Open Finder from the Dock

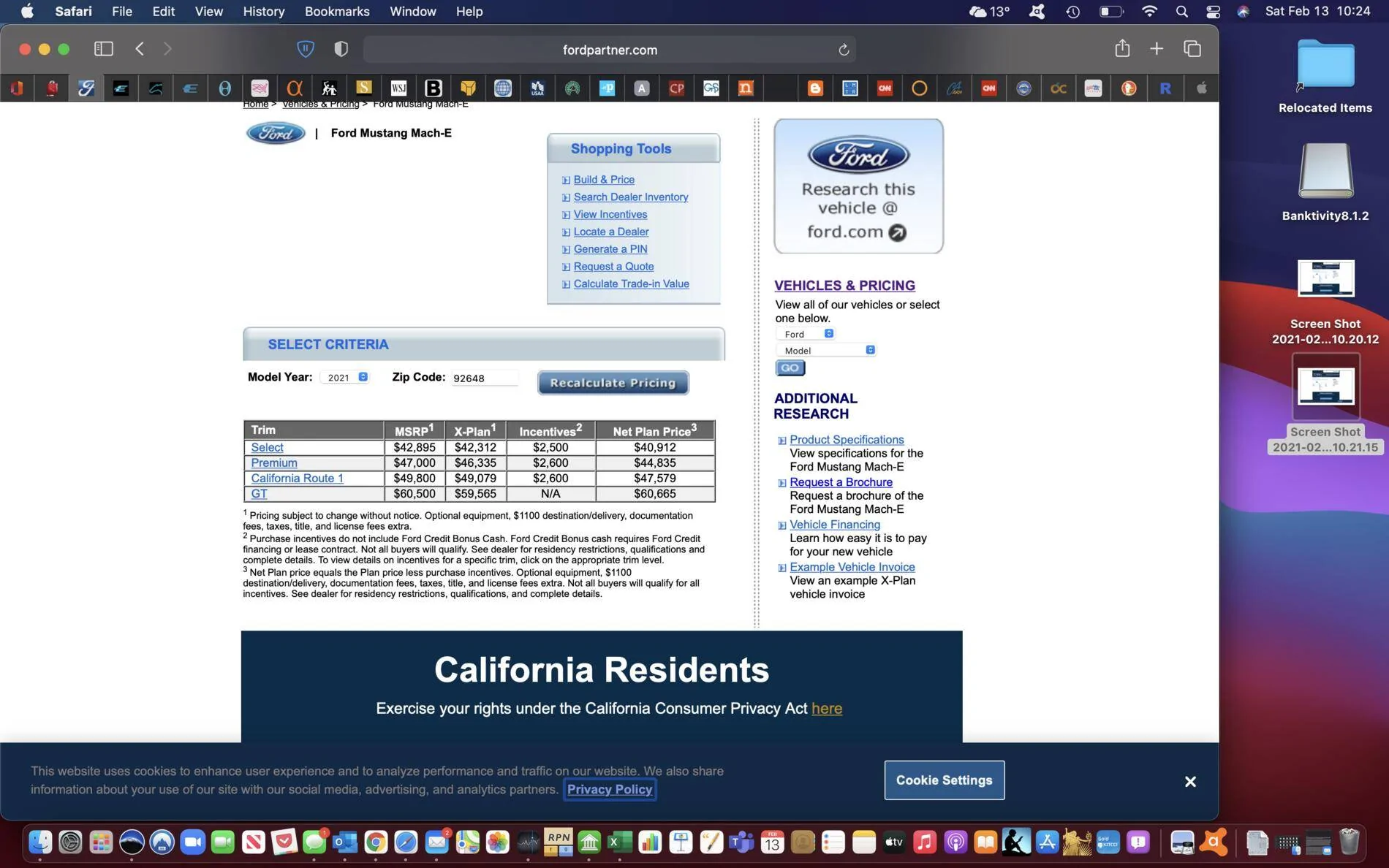(x=40, y=842)
